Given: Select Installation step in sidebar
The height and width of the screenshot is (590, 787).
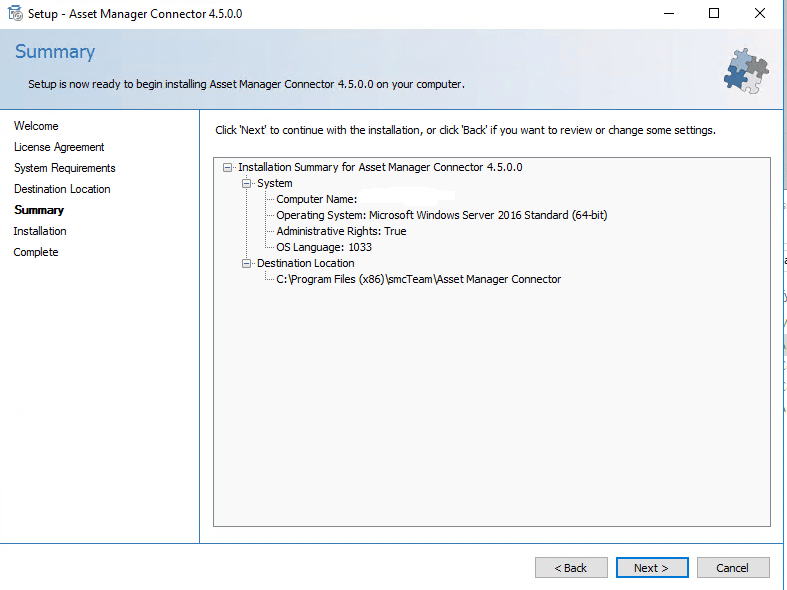Looking at the screenshot, I should point(40,231).
